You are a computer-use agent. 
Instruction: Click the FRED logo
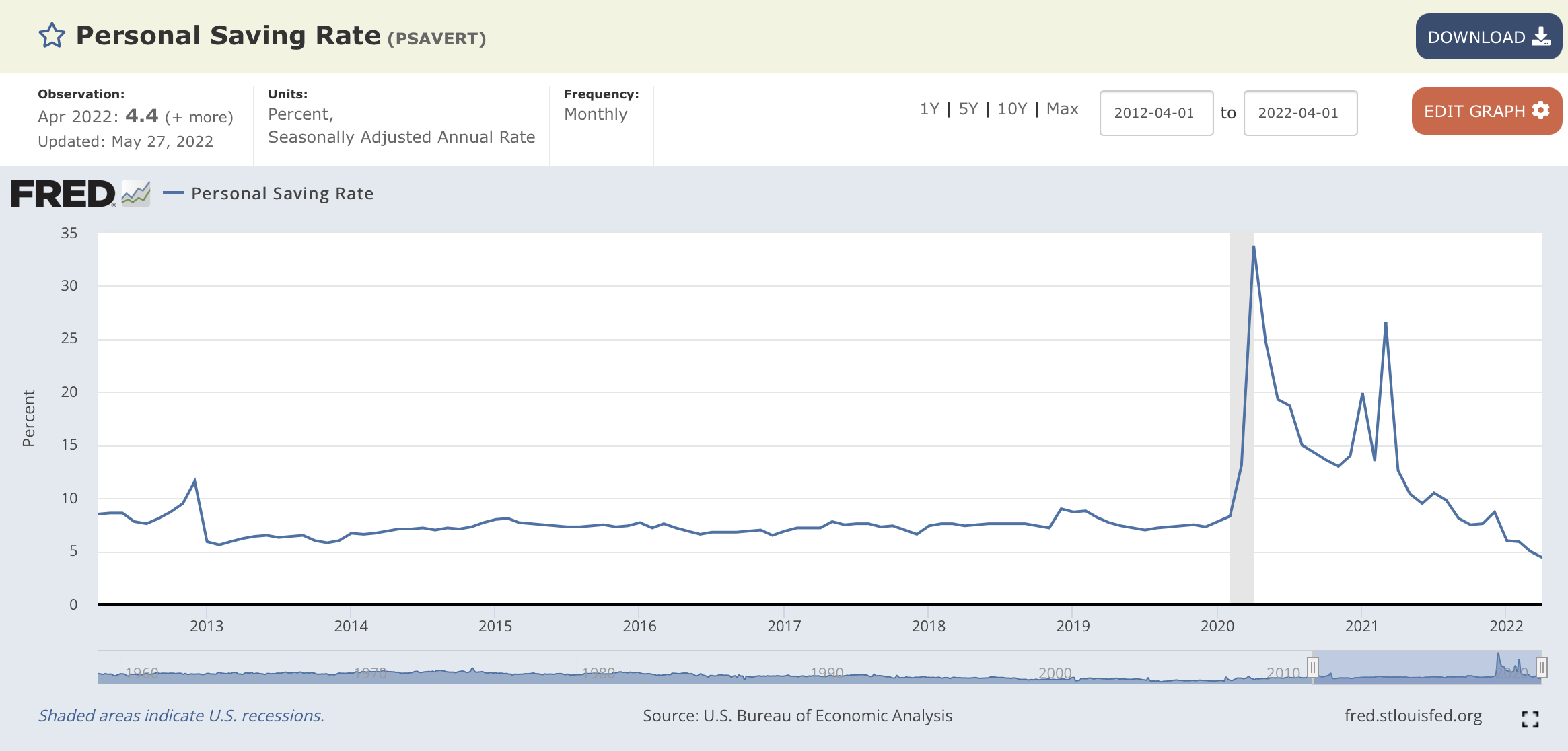[x=63, y=194]
